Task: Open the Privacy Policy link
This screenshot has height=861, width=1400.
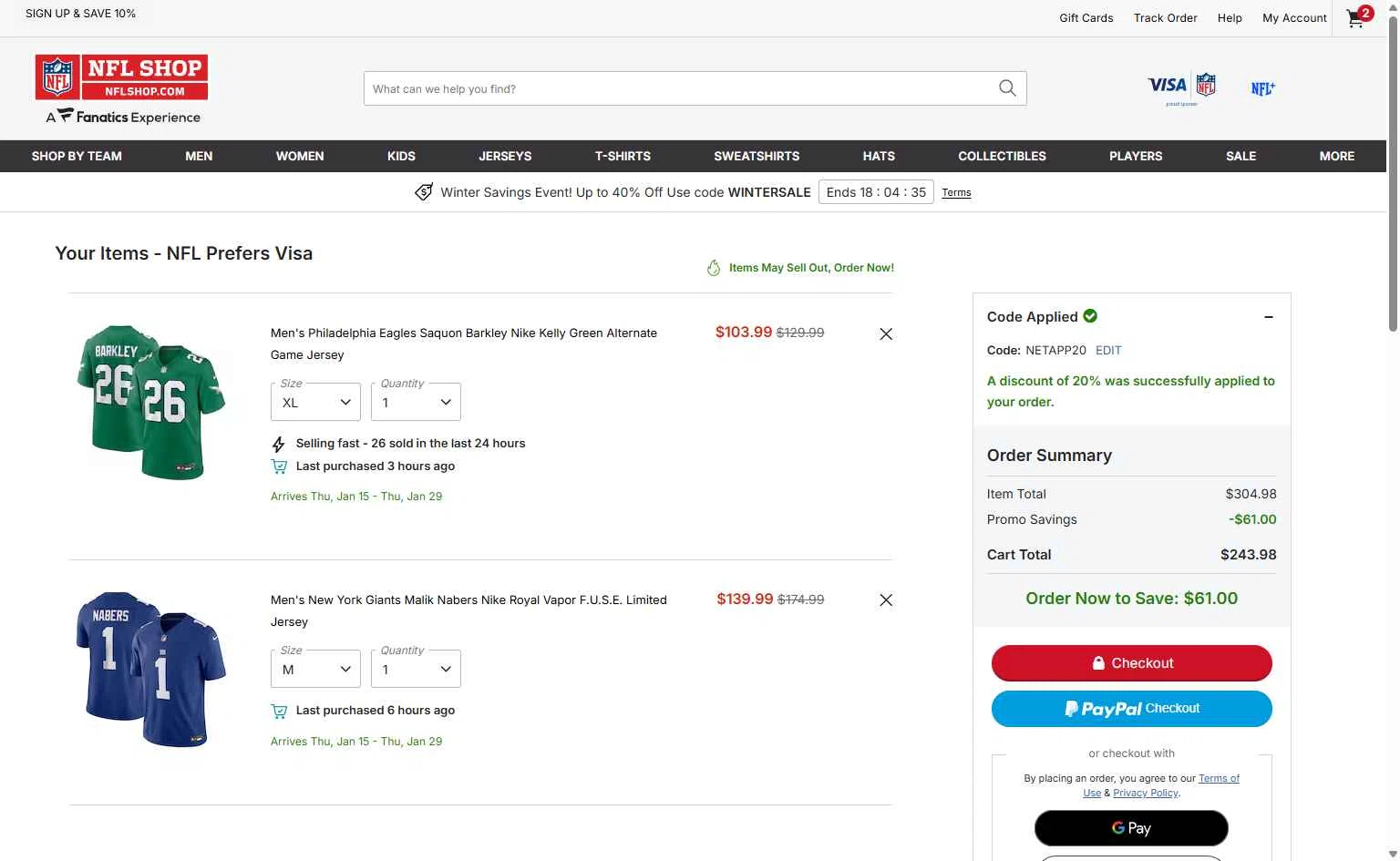Action: pos(1146,793)
